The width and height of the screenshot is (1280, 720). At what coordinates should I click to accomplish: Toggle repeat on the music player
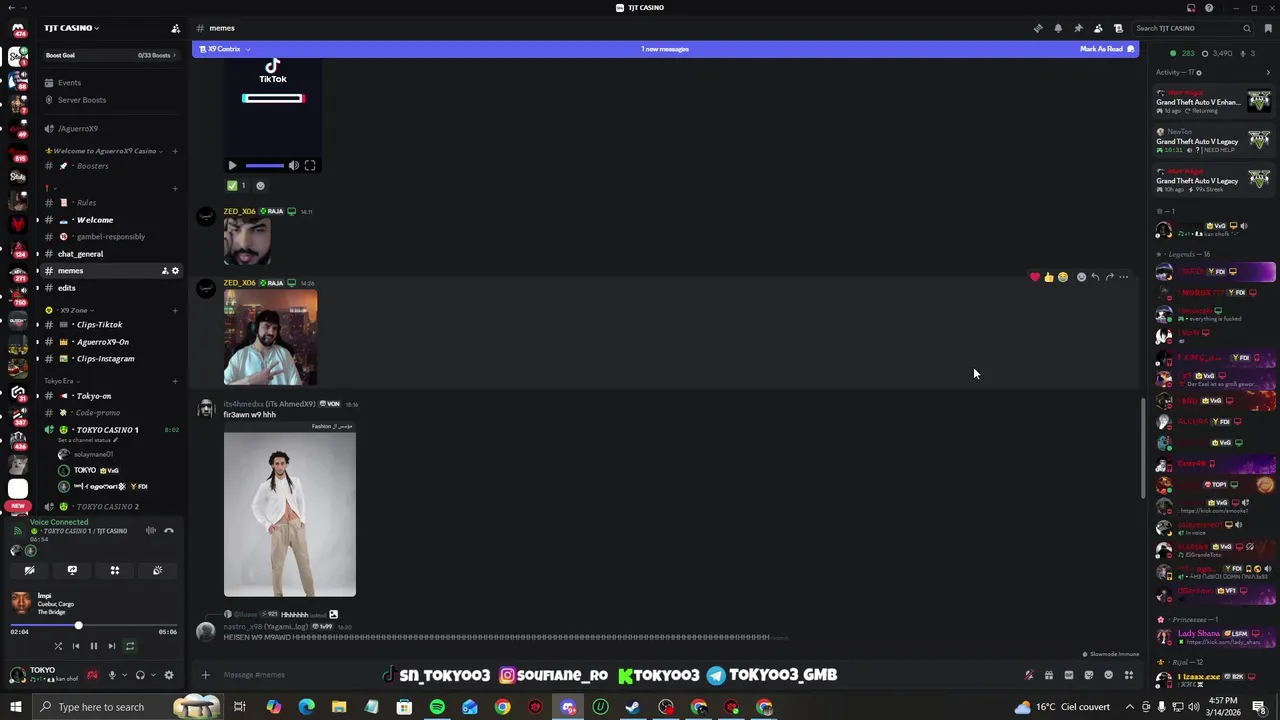click(130, 646)
